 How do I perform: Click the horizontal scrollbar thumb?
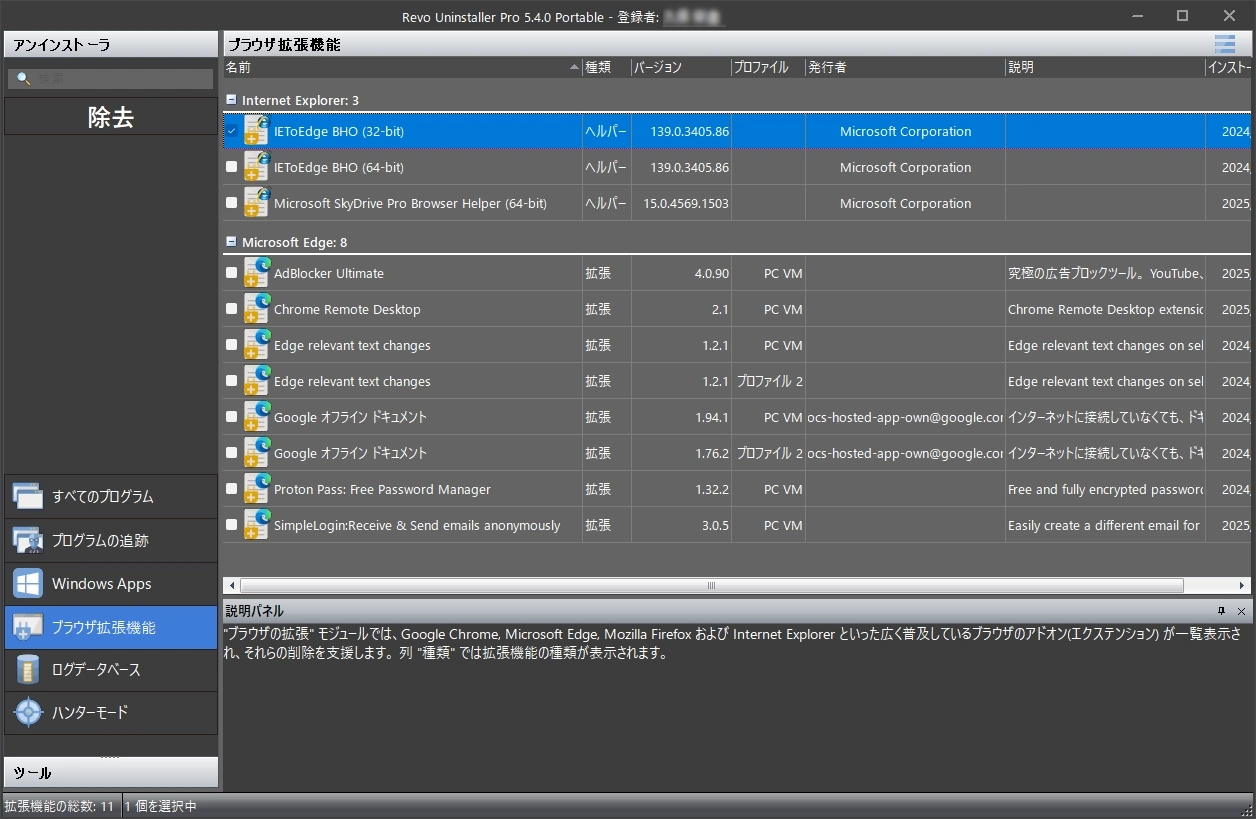711,585
